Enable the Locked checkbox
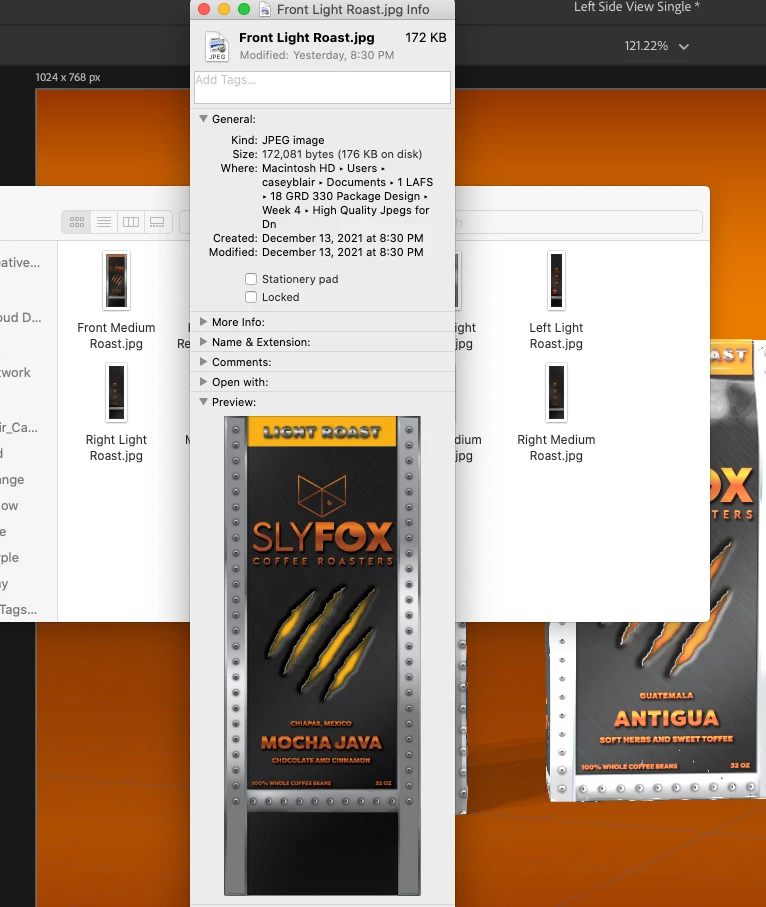 [251, 297]
